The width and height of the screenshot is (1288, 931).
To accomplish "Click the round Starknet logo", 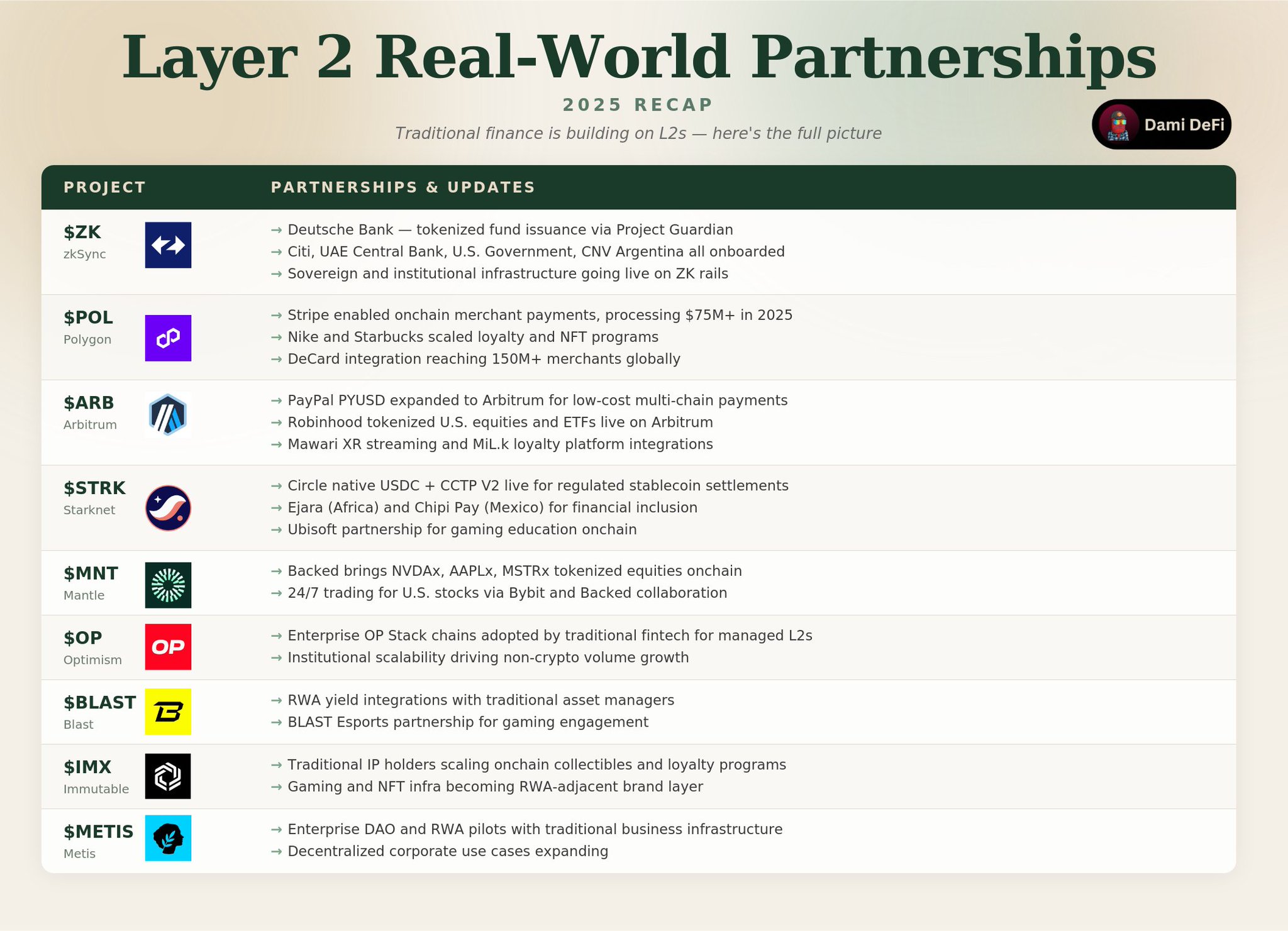I will pos(168,508).
